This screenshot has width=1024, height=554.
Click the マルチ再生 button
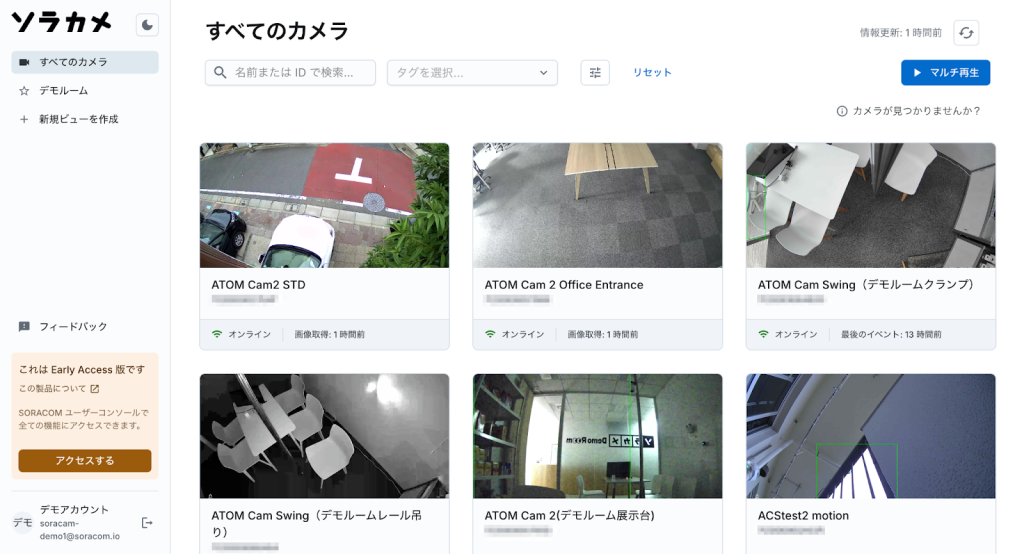(x=946, y=73)
